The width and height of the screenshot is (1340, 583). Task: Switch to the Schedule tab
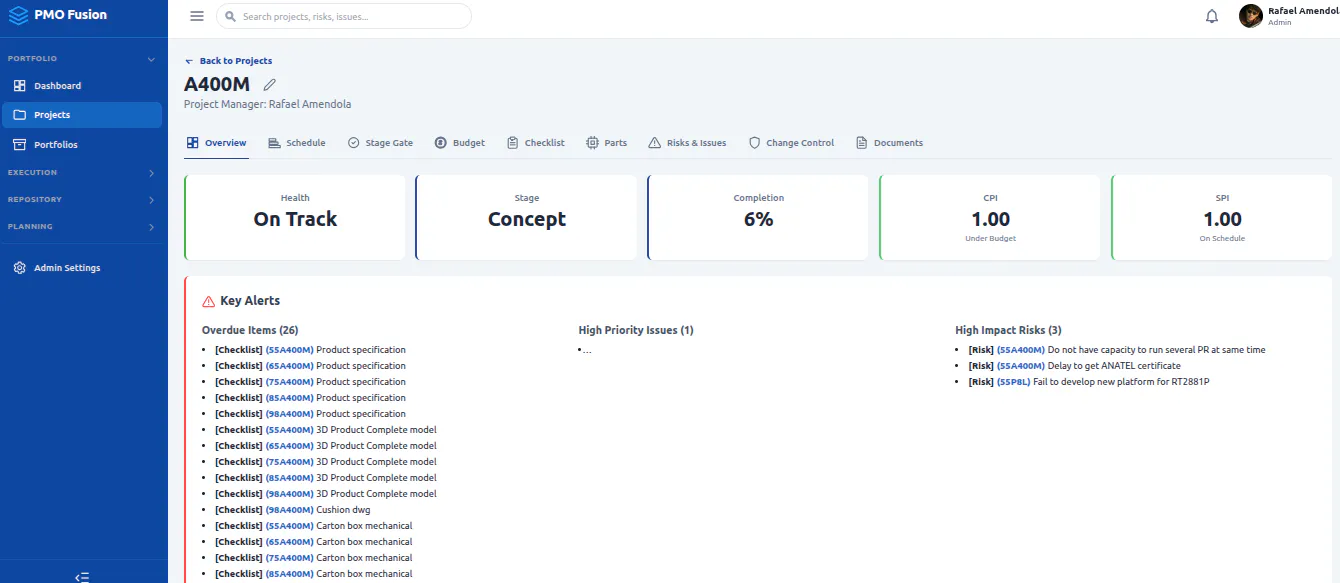[297, 143]
